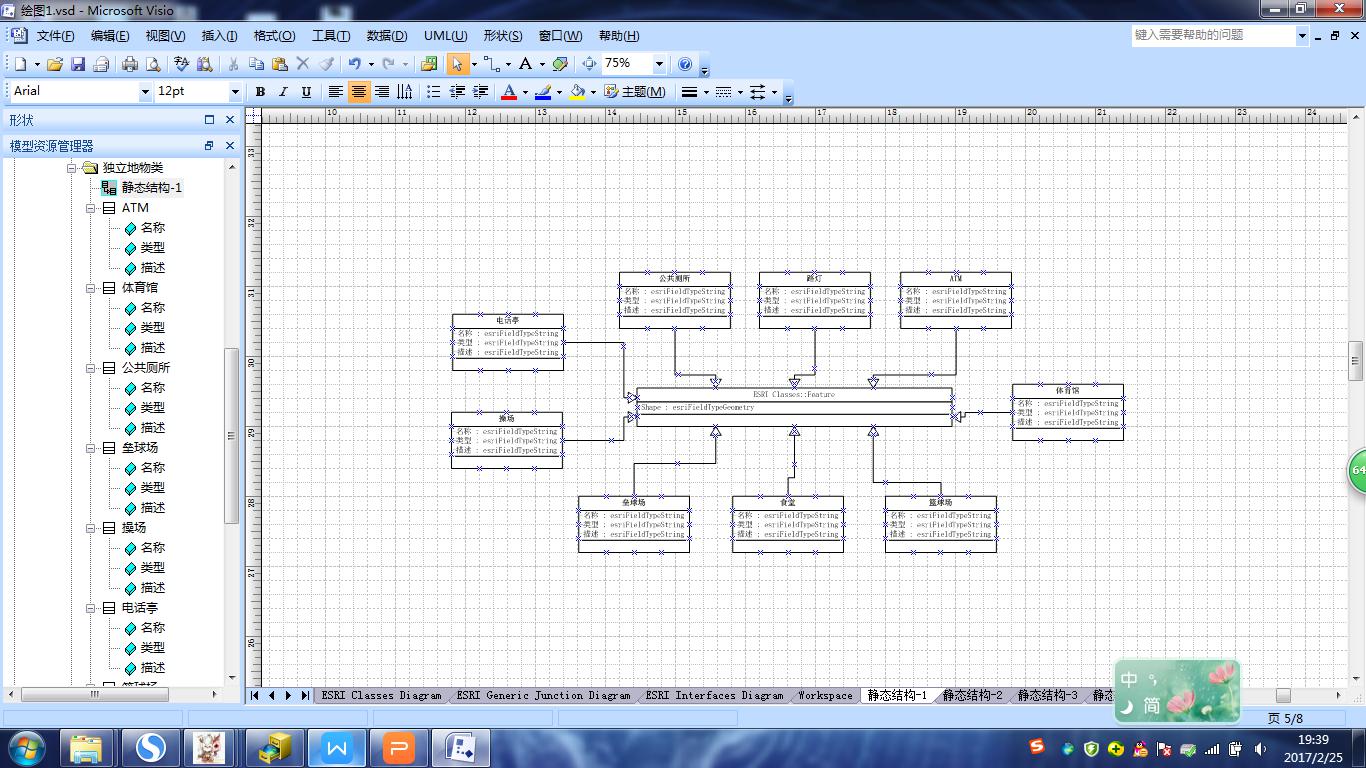
Task: Toggle Italic formatting
Action: click(x=283, y=92)
